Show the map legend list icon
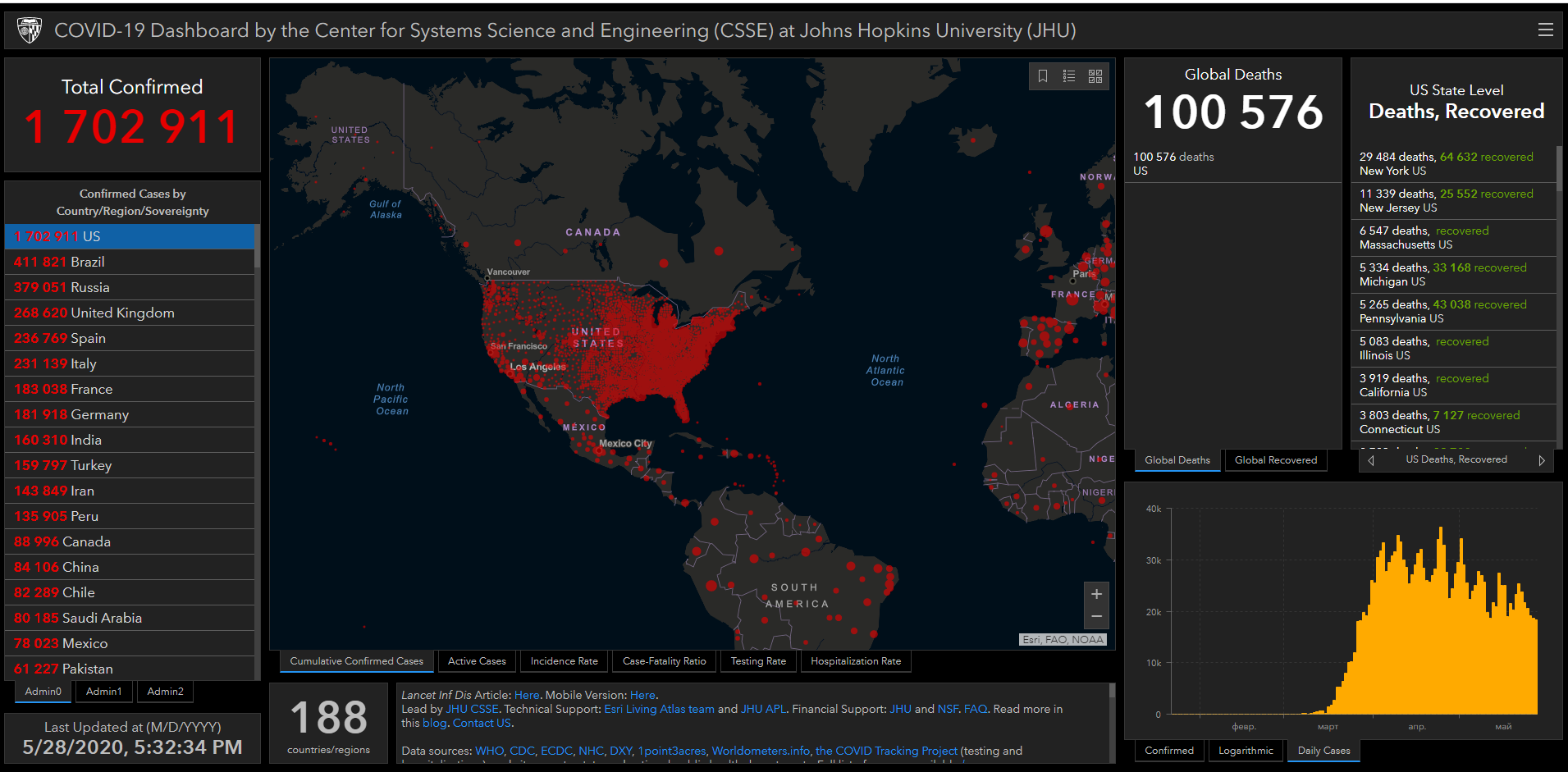 pos(1069,76)
